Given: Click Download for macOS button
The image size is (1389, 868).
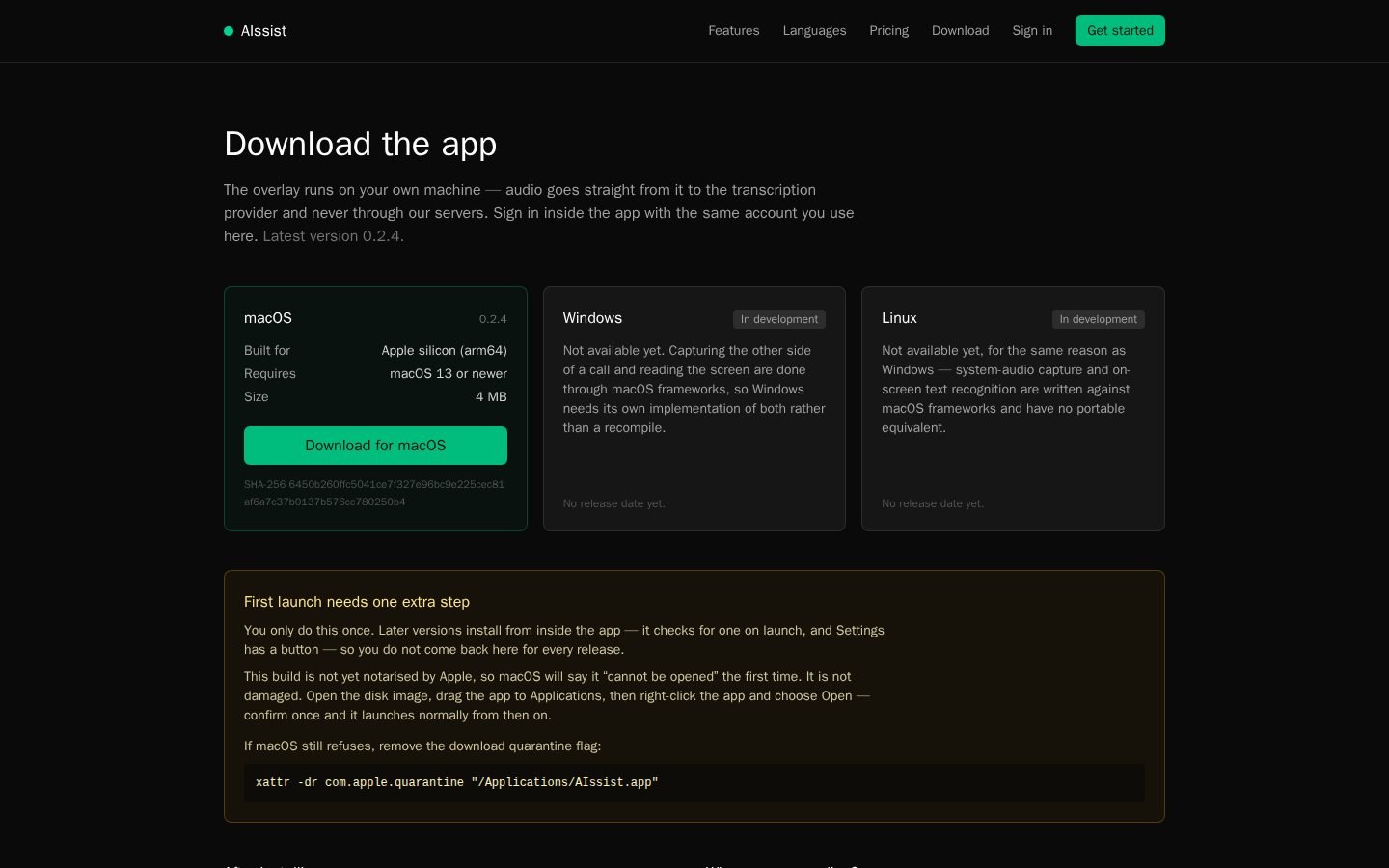Looking at the screenshot, I should pyautogui.click(x=375, y=446).
